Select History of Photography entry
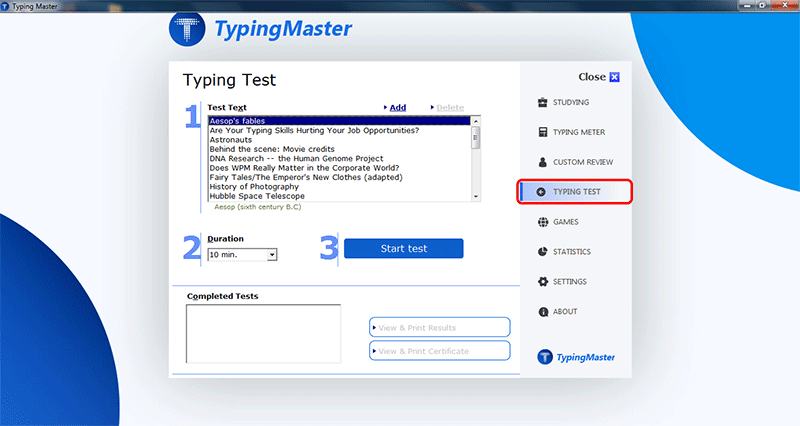The image size is (800, 426). [339, 187]
